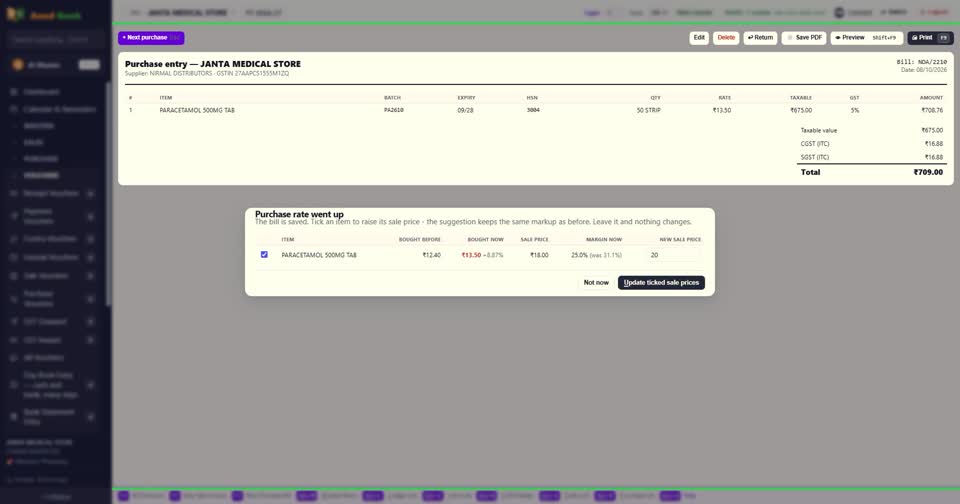Click the Purchase entry — JANTA MEDICAL STORE title

point(212,64)
